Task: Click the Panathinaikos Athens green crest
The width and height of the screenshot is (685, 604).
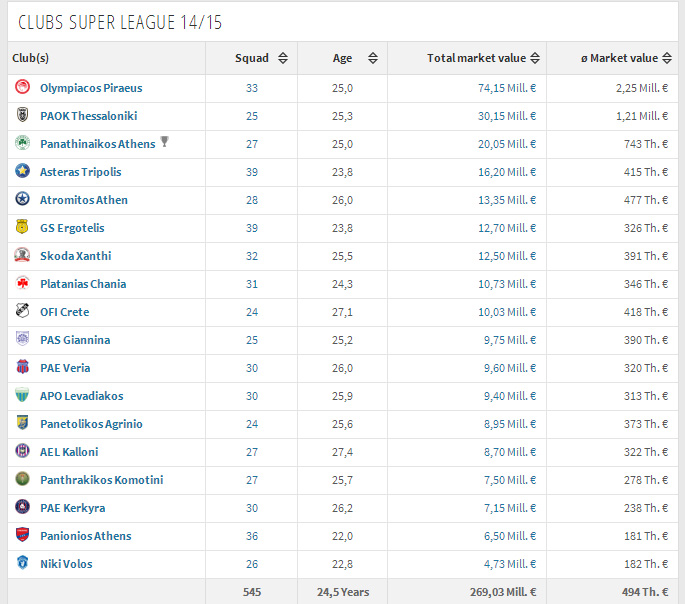Action: [22, 143]
